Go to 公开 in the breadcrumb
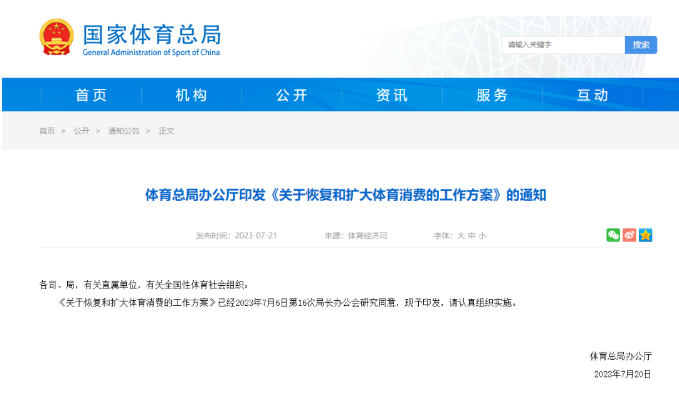 click(81, 131)
